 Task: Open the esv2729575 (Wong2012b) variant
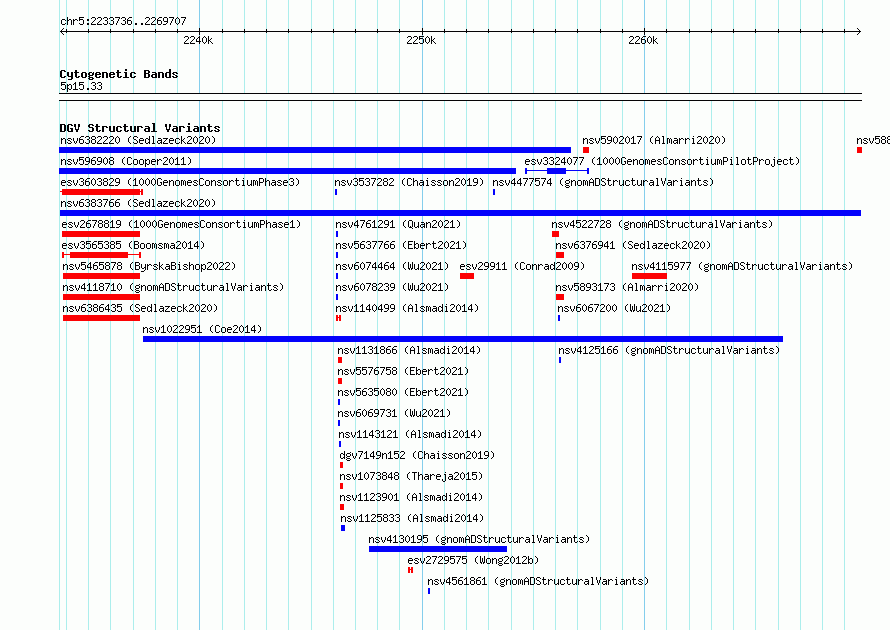coord(473,560)
